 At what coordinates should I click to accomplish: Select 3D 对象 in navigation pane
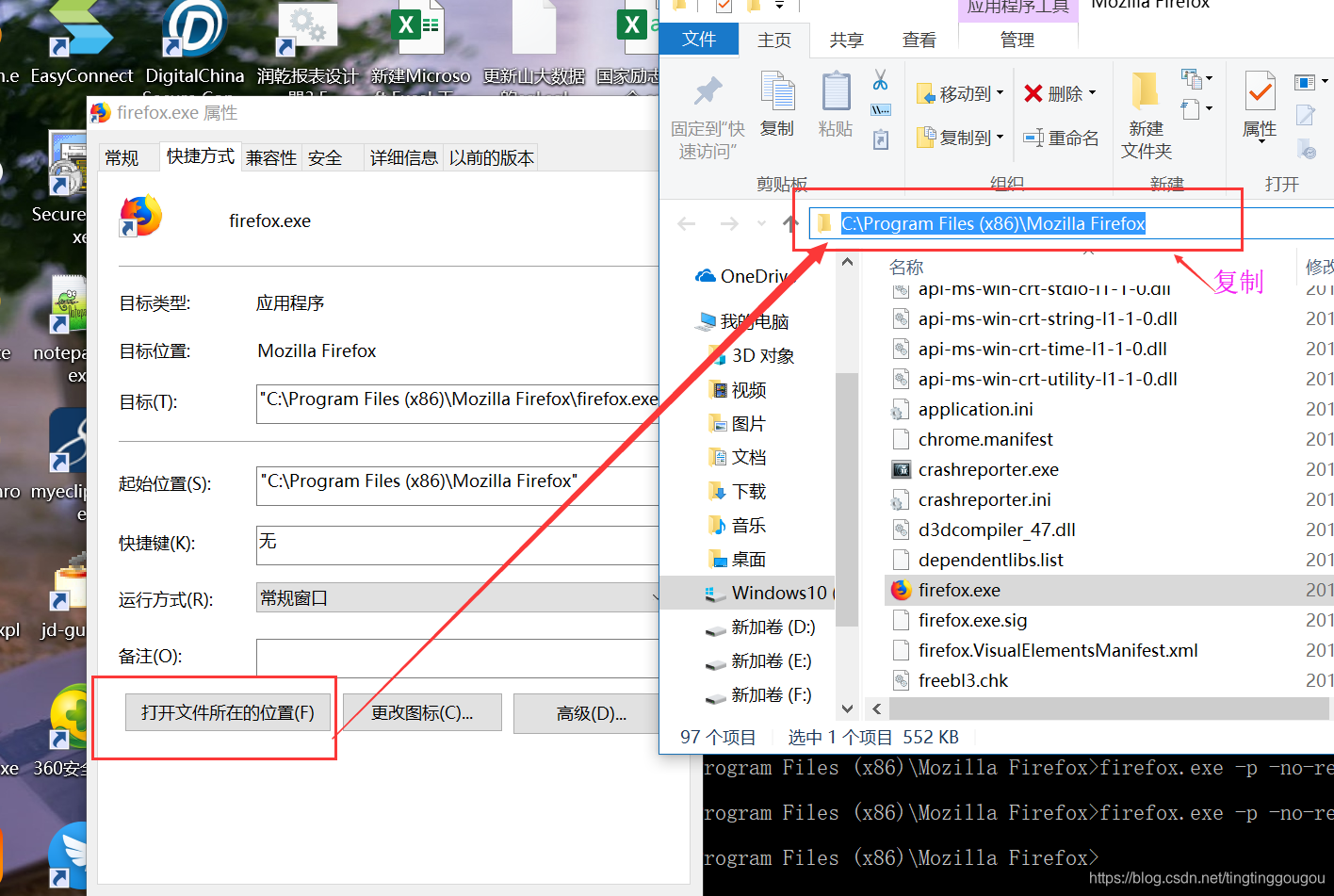coord(752,355)
